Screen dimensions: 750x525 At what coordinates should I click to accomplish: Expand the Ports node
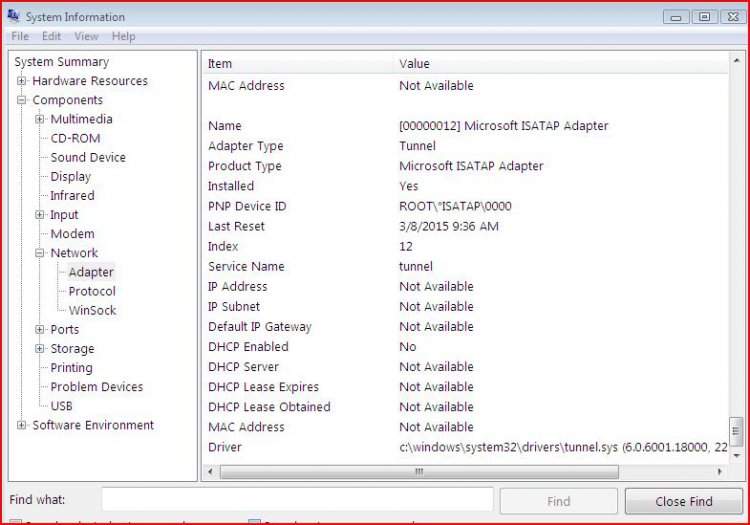(x=40, y=329)
